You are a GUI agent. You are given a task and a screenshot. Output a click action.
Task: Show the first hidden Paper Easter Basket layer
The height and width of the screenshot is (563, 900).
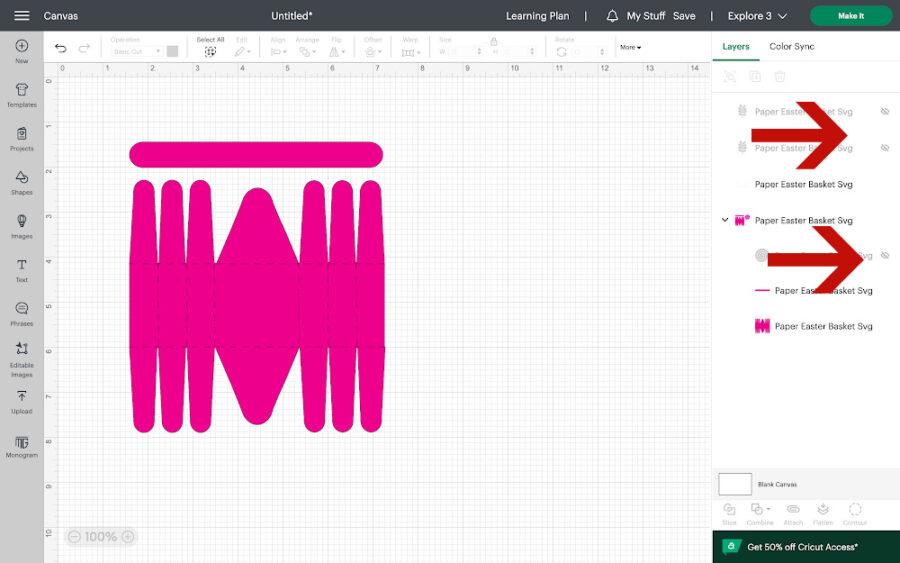click(x=884, y=111)
